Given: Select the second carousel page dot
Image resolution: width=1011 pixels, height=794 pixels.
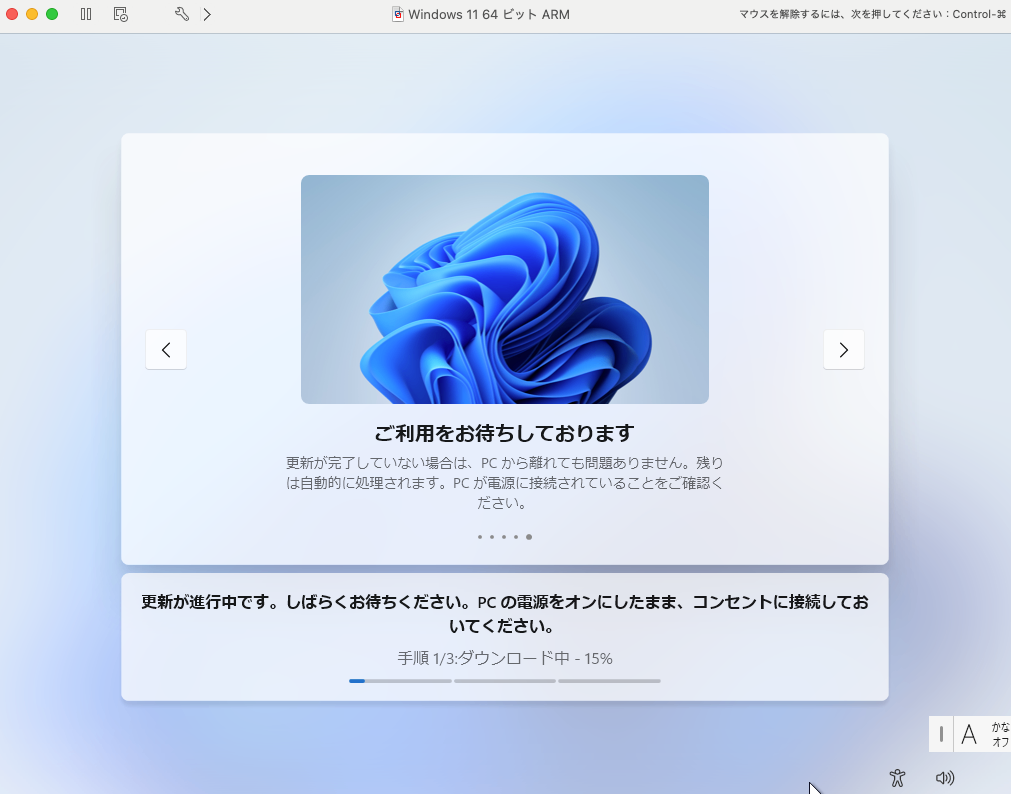Looking at the screenshot, I should click(x=492, y=537).
